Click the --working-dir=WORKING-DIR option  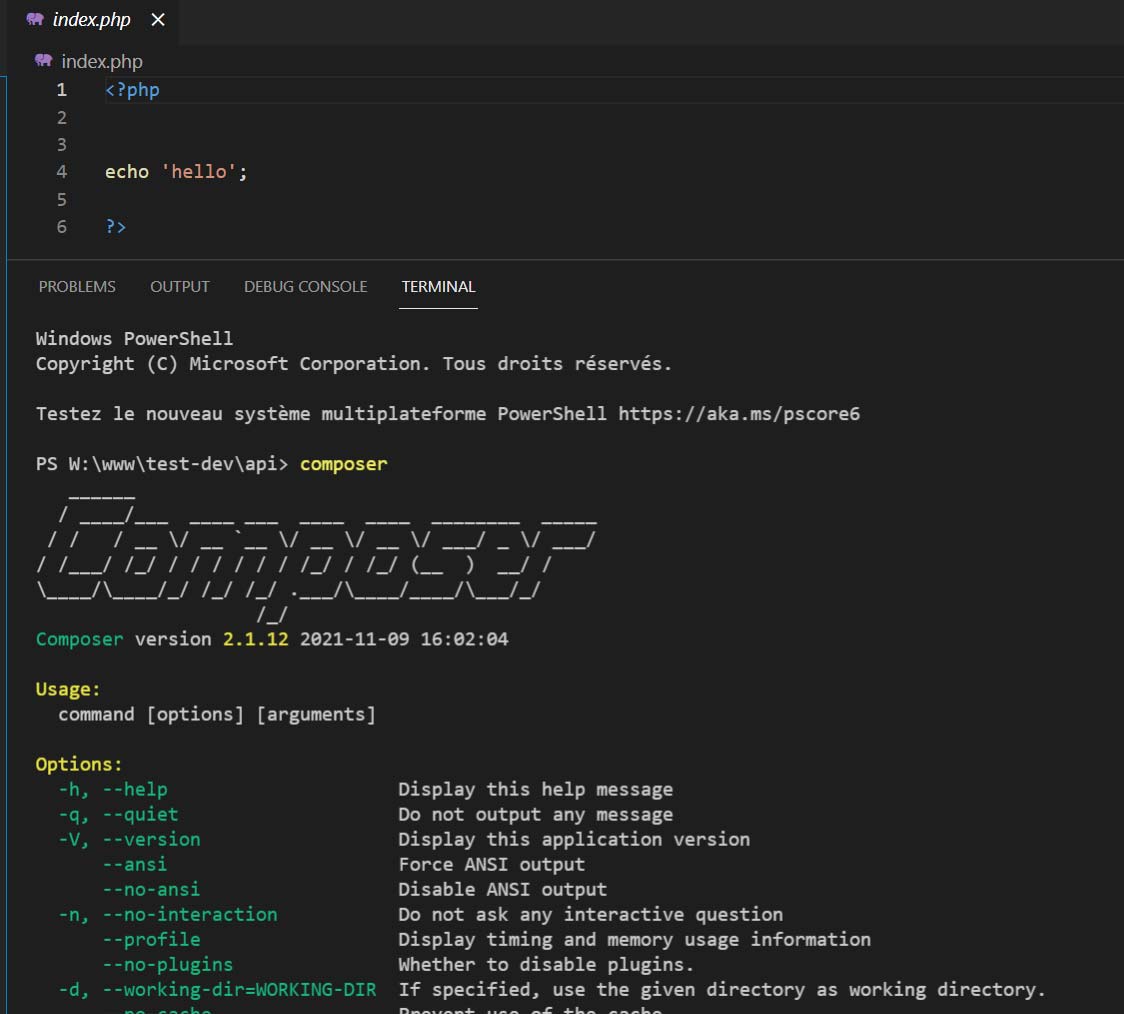(239, 990)
